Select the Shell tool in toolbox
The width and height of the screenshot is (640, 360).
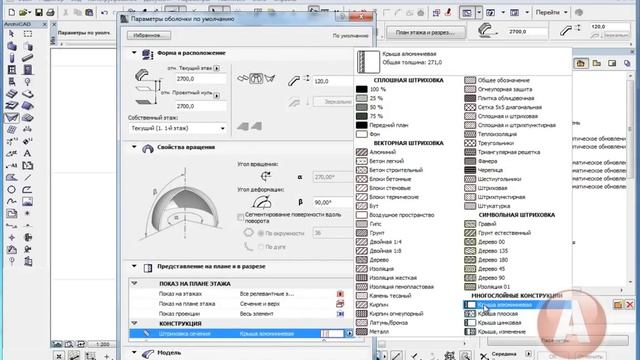click(11, 118)
